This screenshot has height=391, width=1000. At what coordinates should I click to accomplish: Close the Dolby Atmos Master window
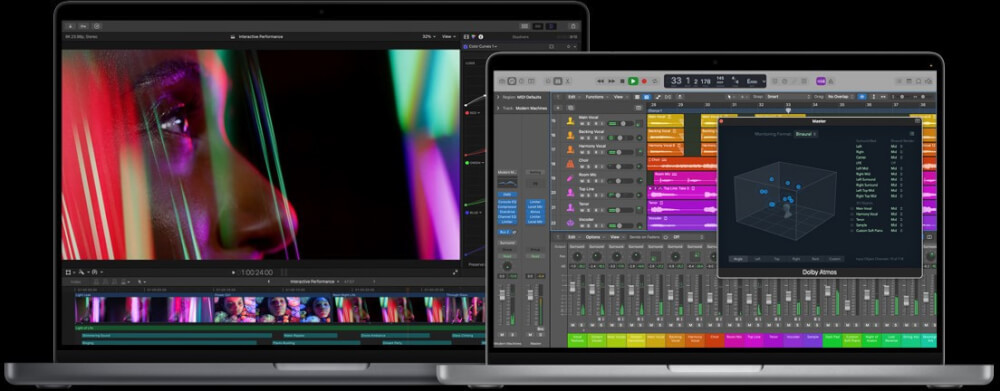pos(721,121)
